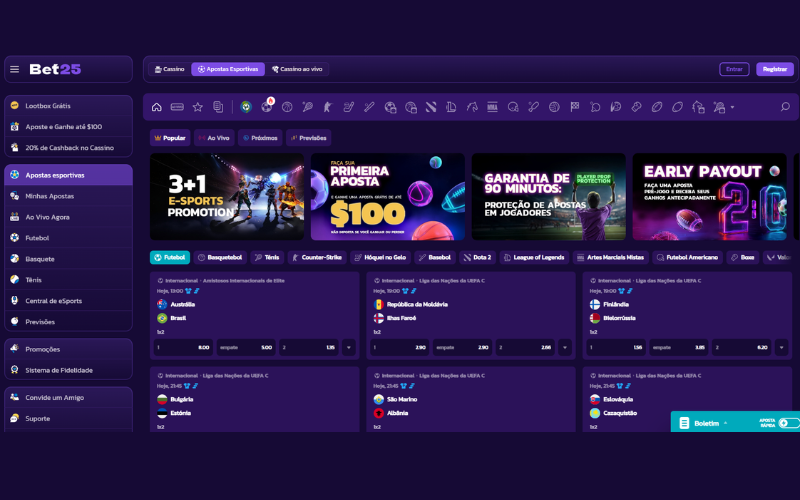Open Sistema de Fidelidade in the sidebar
This screenshot has height=500, width=800.
68,370
